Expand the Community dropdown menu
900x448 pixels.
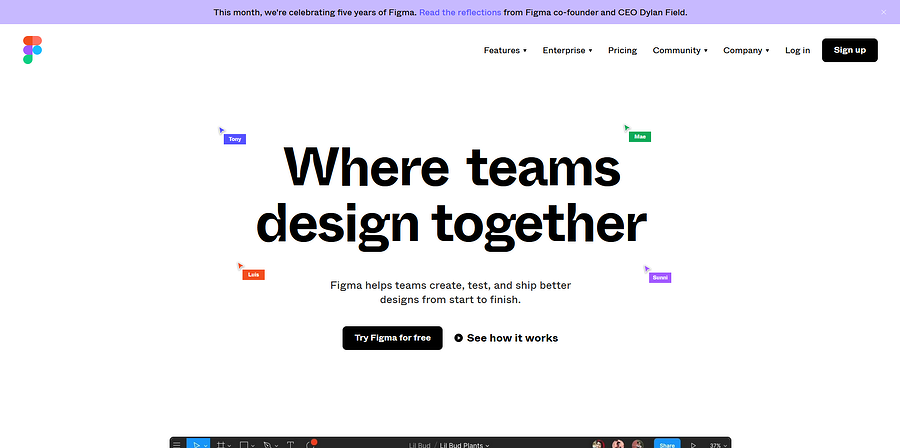pos(680,50)
